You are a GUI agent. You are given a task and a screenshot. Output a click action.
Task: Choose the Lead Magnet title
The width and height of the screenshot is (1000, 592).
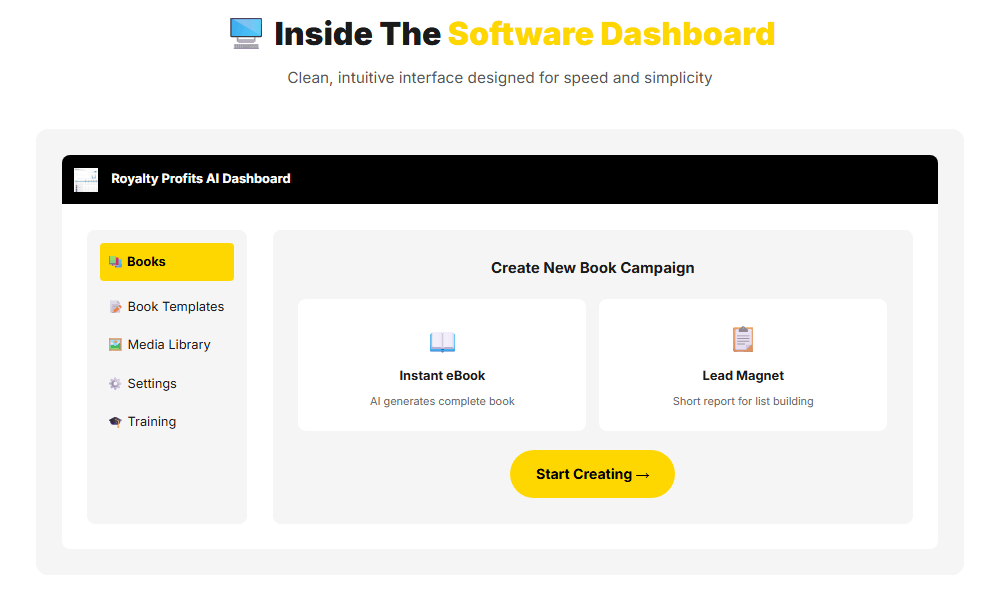(x=743, y=376)
